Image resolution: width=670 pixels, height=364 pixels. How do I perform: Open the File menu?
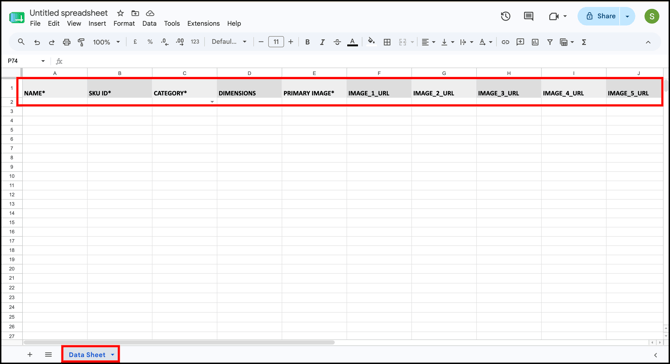35,23
